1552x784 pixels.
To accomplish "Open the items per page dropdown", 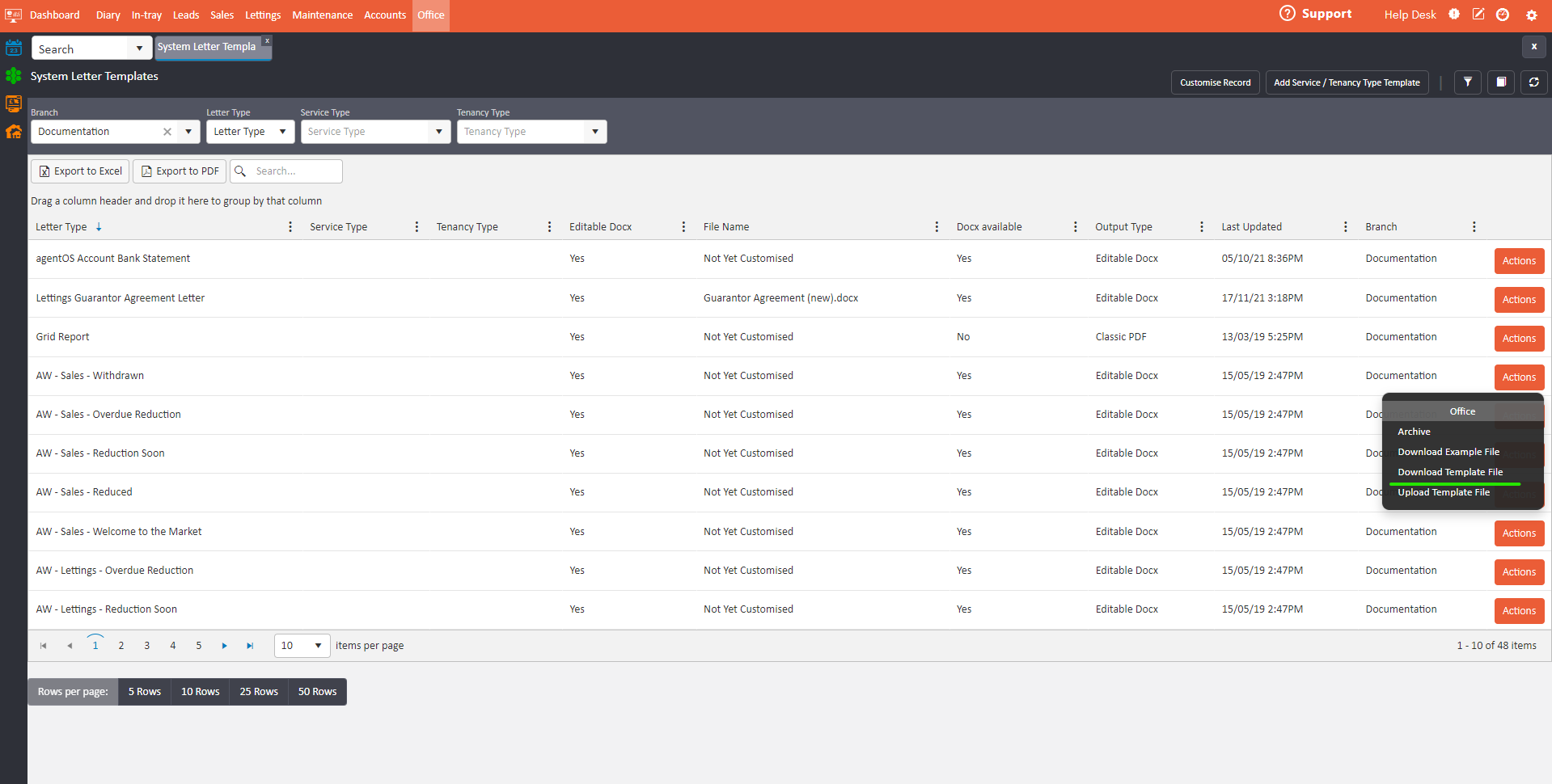I will tap(318, 645).
